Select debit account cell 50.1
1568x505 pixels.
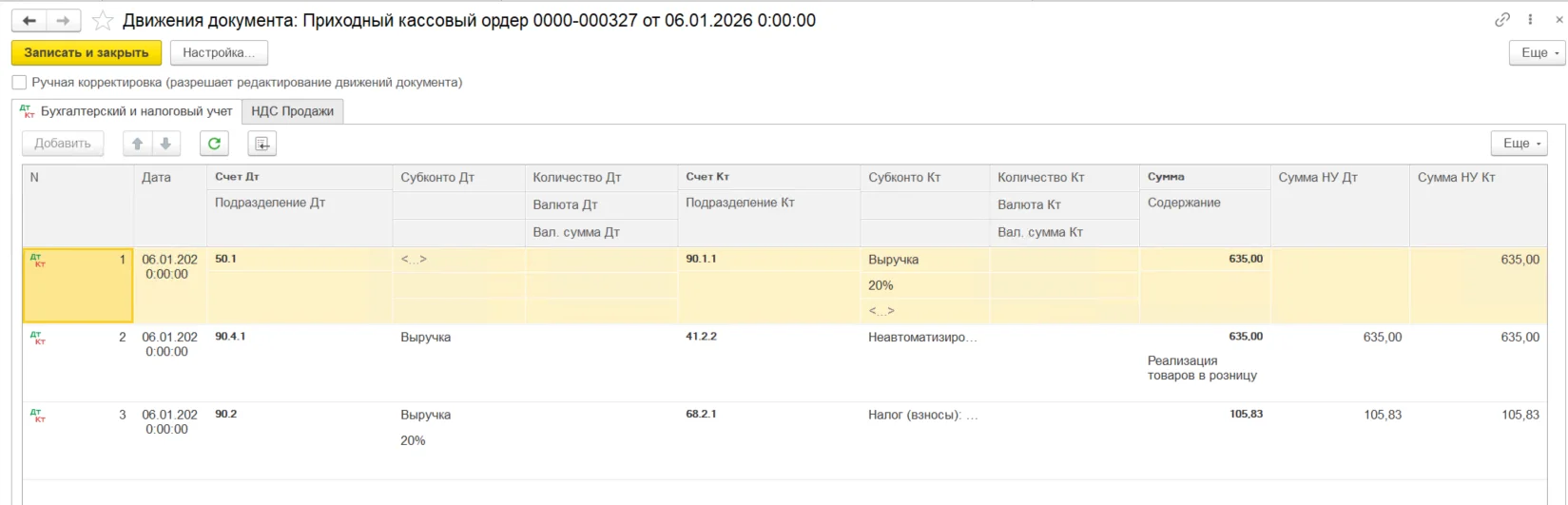[x=300, y=259]
